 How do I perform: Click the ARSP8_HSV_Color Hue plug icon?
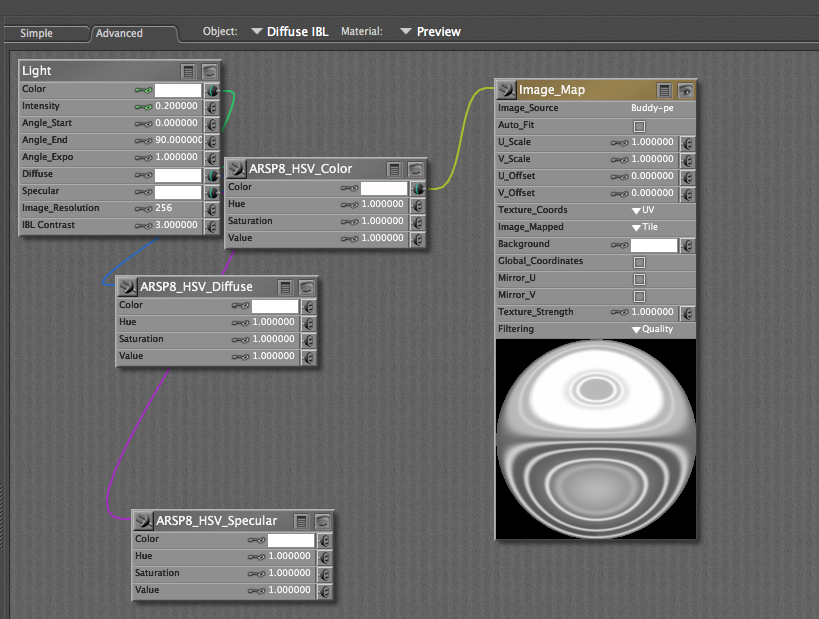click(x=418, y=205)
